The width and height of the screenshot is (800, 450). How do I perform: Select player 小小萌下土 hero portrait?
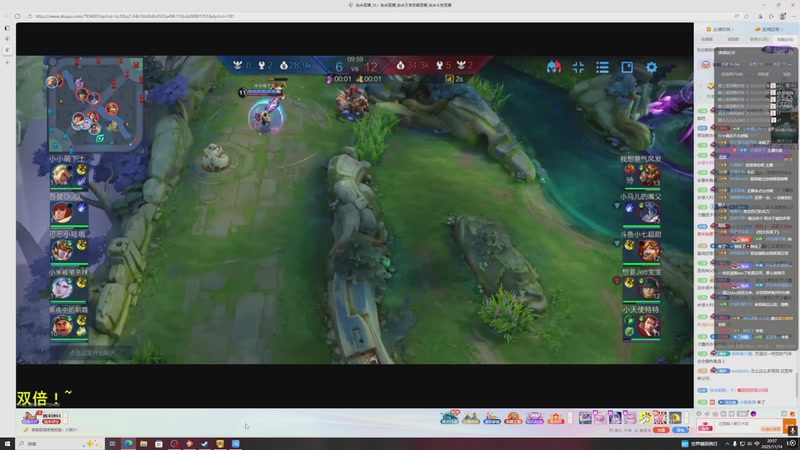pos(62,175)
